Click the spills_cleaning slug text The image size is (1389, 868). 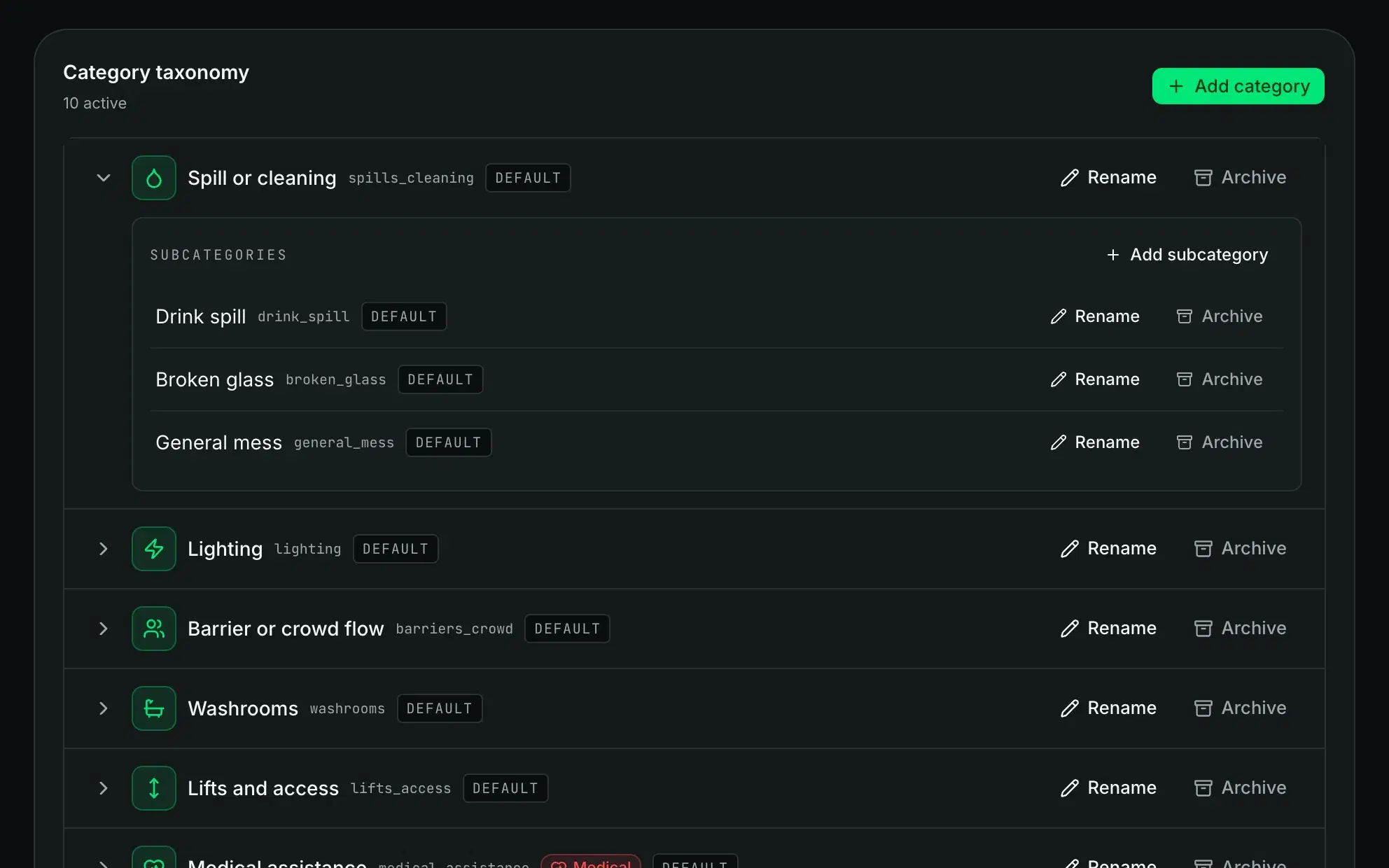(411, 178)
